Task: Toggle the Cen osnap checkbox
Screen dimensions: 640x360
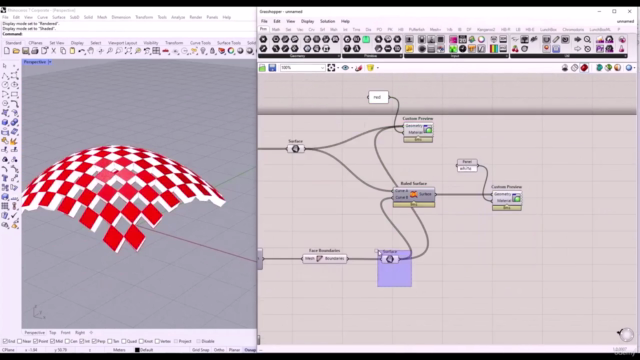Action: click(67, 341)
